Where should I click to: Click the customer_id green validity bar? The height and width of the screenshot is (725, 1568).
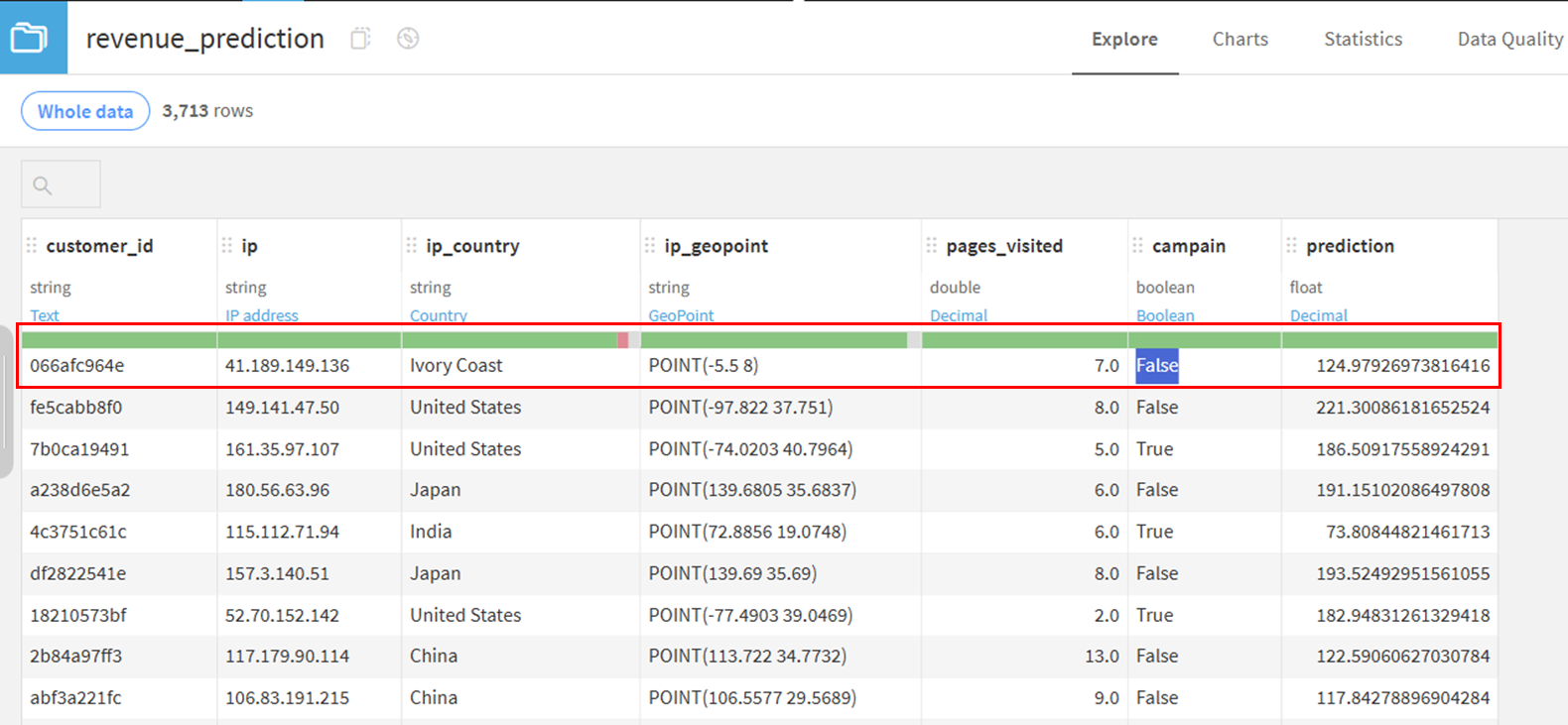pyautogui.click(x=119, y=340)
